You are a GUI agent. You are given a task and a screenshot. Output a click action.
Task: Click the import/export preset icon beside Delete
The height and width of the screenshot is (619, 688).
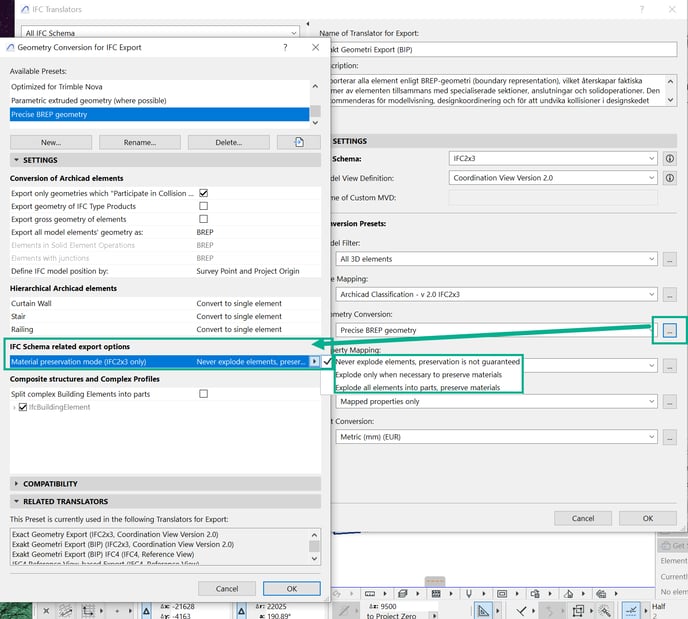tap(299, 142)
